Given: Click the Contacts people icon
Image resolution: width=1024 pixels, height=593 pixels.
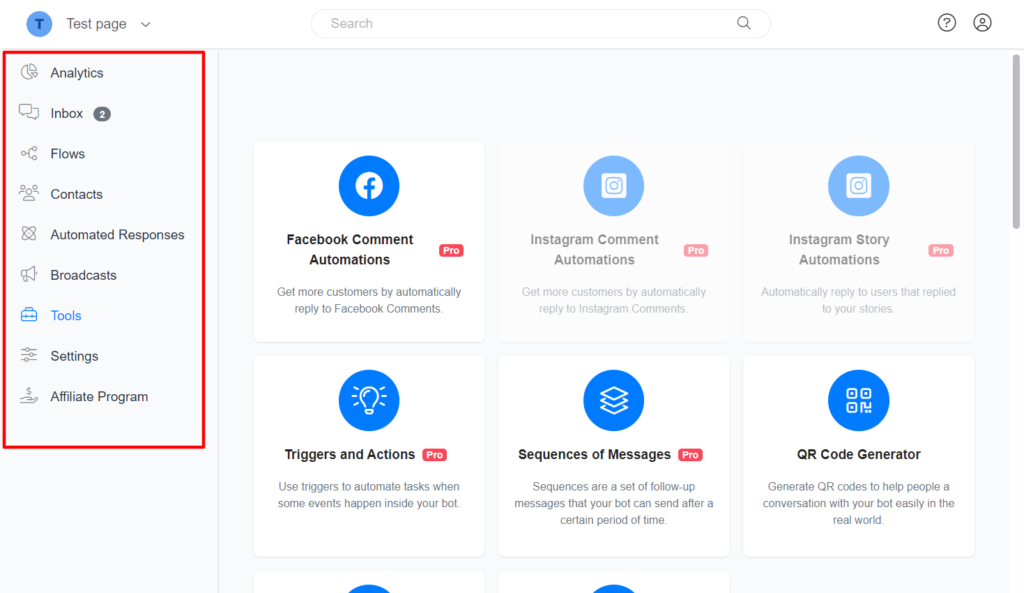Looking at the screenshot, I should 29,193.
